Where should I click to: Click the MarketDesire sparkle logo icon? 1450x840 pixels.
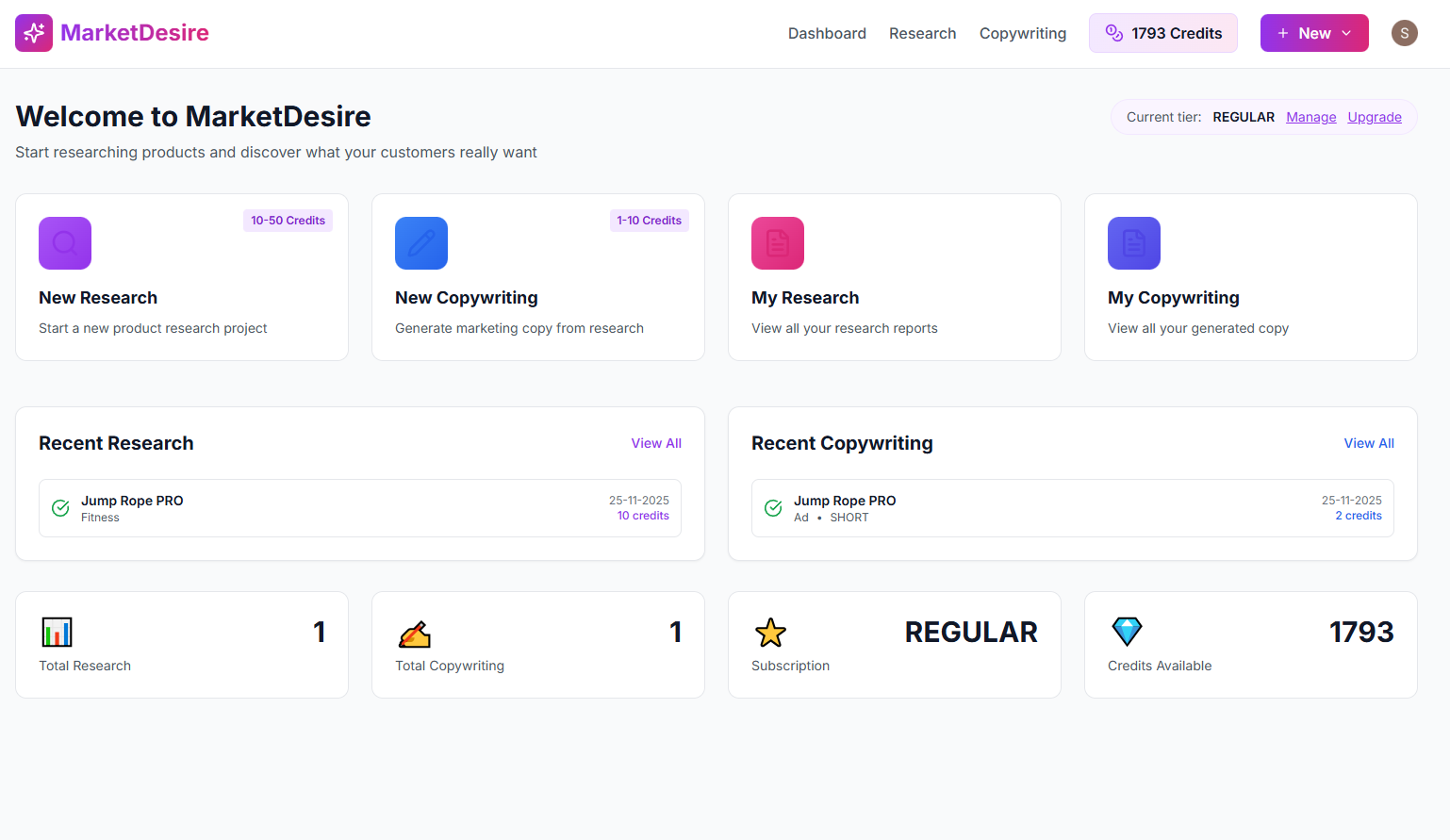(x=34, y=33)
